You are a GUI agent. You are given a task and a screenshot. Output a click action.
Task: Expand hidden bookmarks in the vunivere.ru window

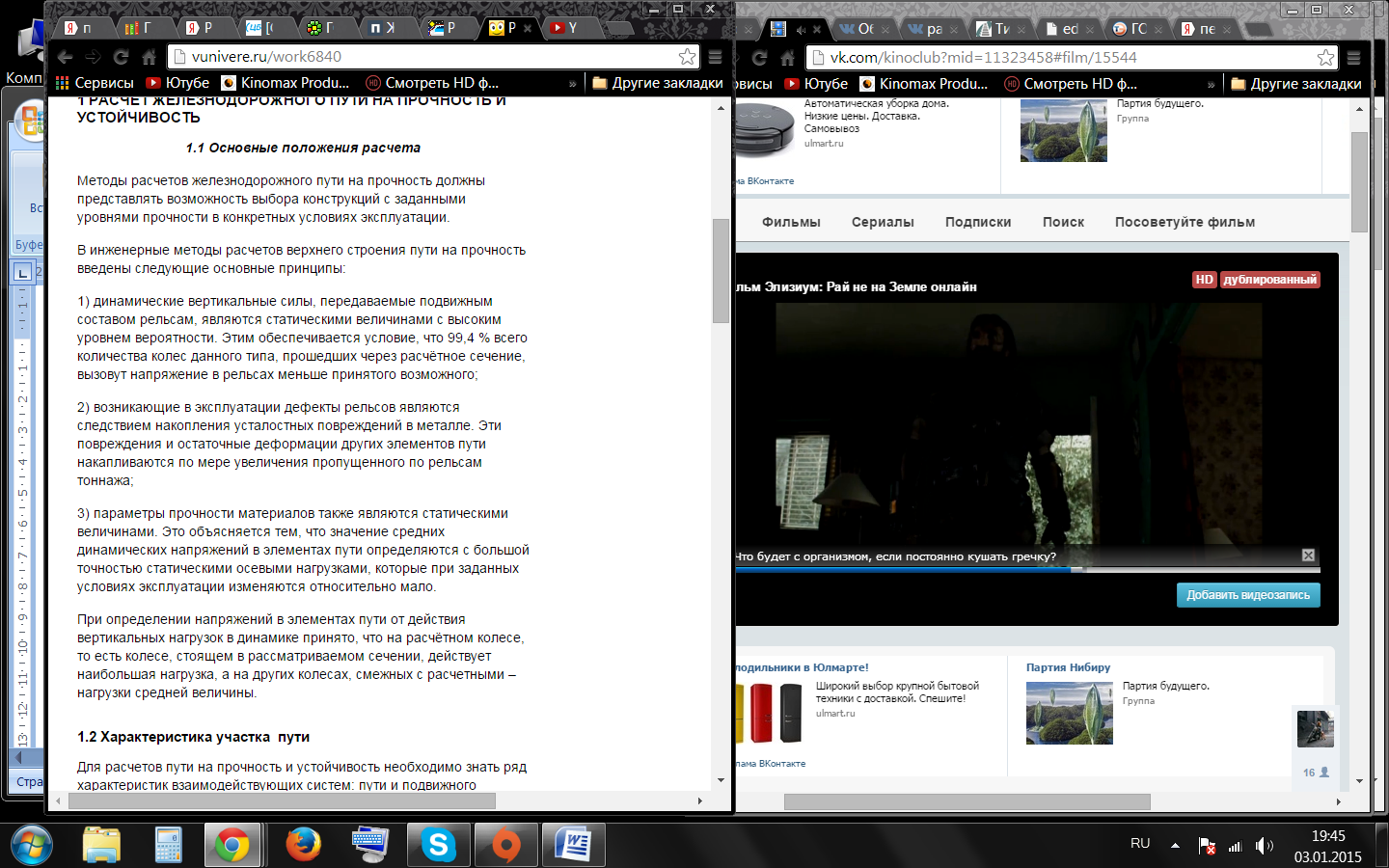tap(572, 84)
